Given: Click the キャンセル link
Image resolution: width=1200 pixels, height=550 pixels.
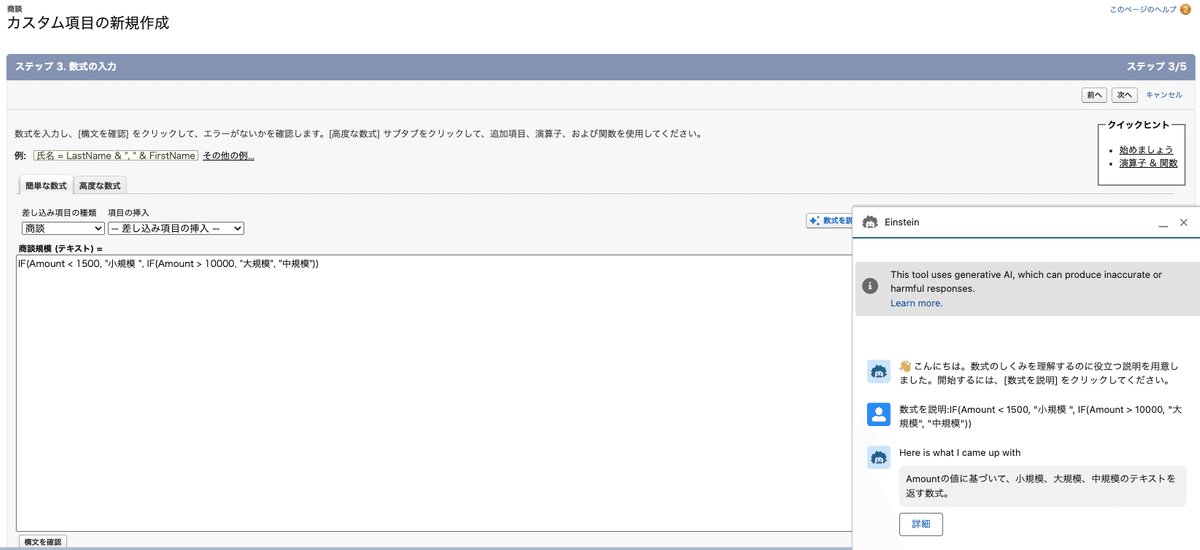Looking at the screenshot, I should tap(1164, 95).
